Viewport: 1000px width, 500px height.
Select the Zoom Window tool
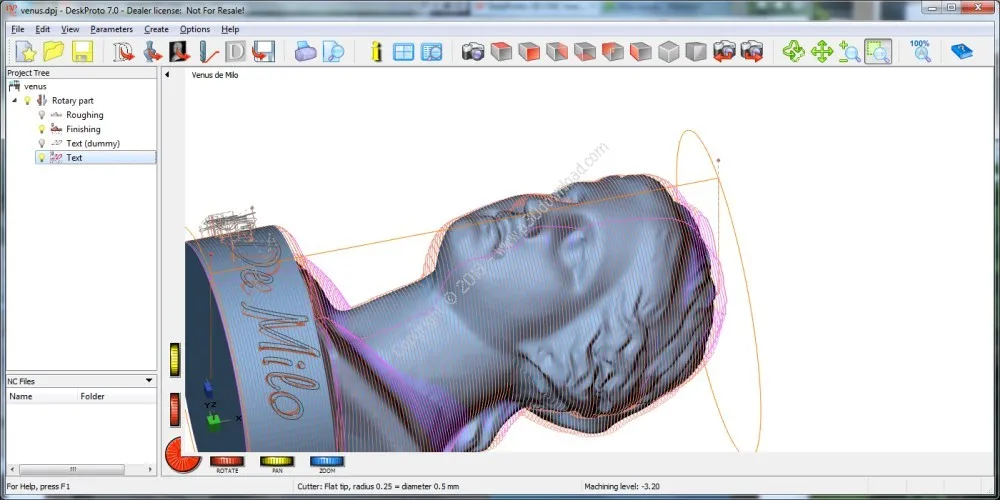point(878,52)
